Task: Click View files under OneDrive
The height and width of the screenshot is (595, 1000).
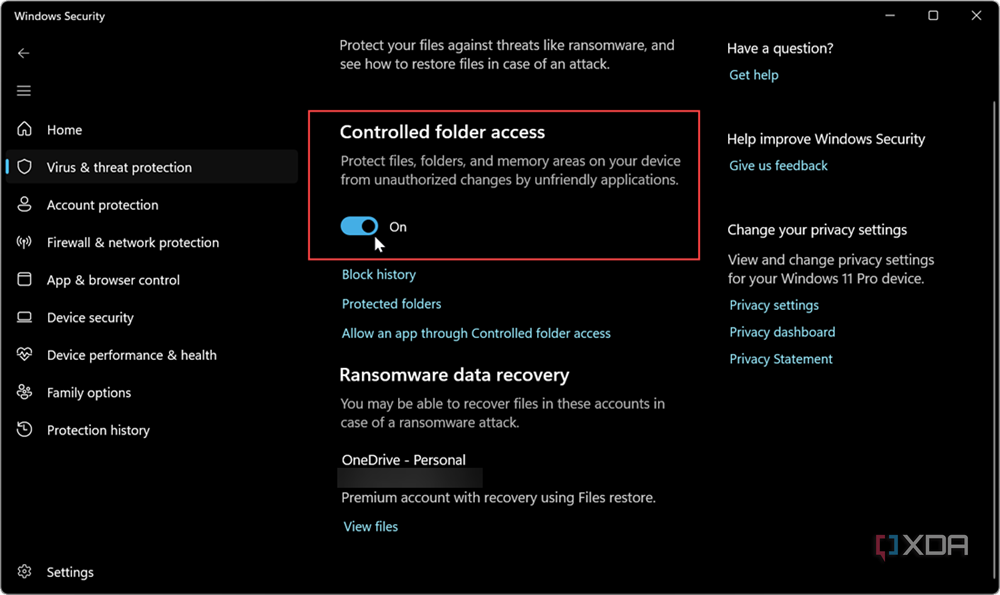Action: (x=370, y=527)
